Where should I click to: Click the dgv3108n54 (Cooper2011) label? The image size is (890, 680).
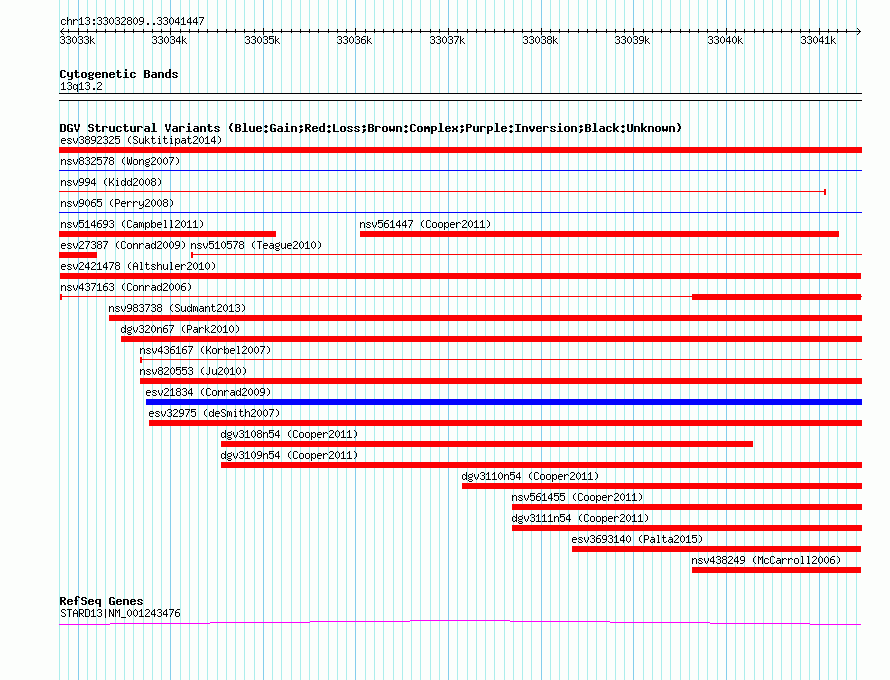coord(289,434)
